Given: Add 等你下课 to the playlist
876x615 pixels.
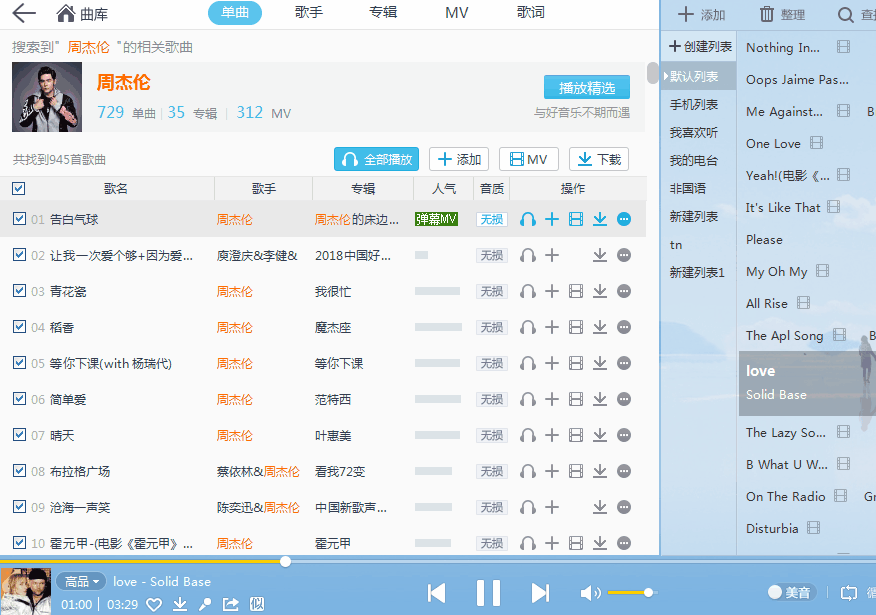Looking at the screenshot, I should click(552, 364).
